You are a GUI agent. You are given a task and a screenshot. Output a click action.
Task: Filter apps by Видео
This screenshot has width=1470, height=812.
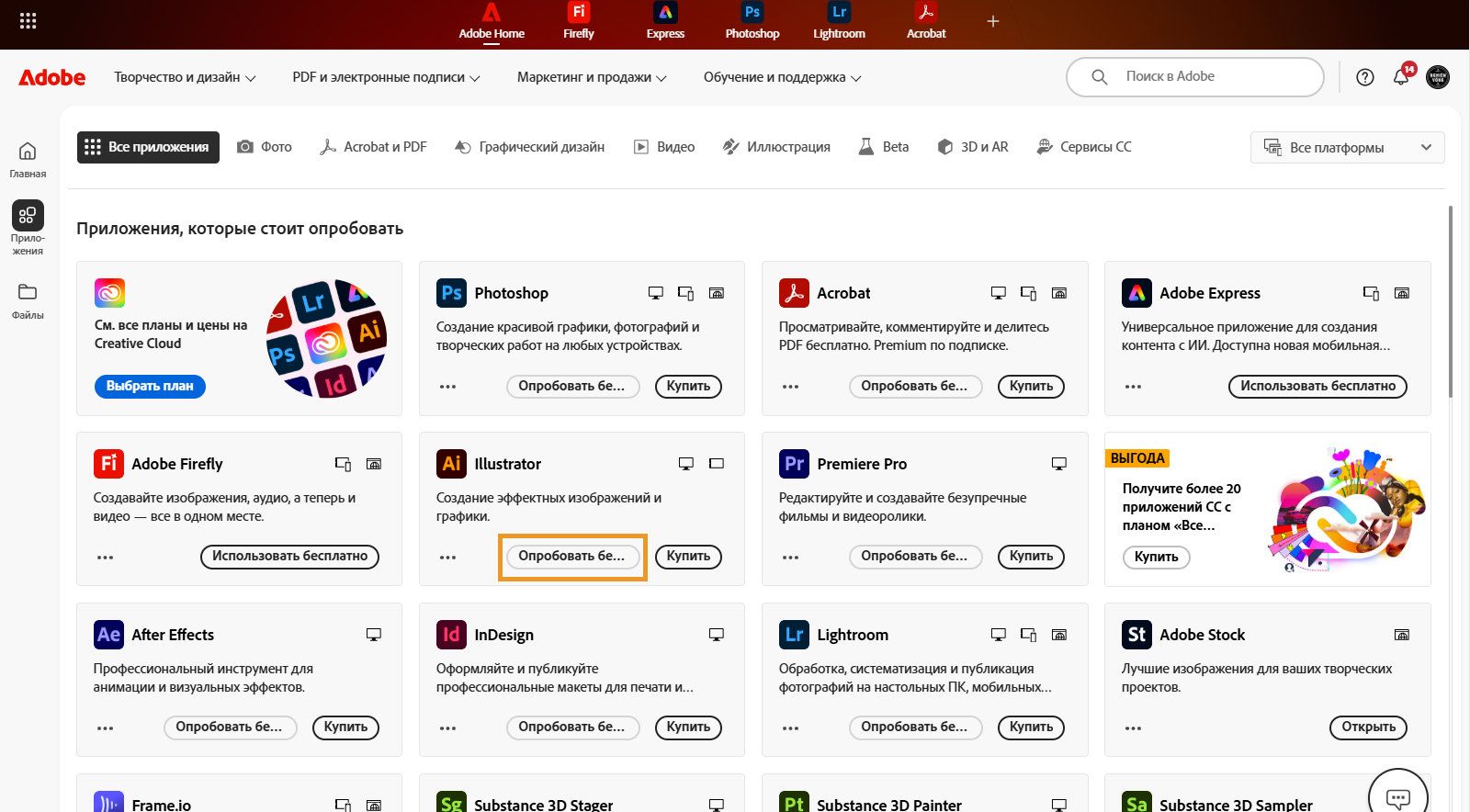(664, 147)
